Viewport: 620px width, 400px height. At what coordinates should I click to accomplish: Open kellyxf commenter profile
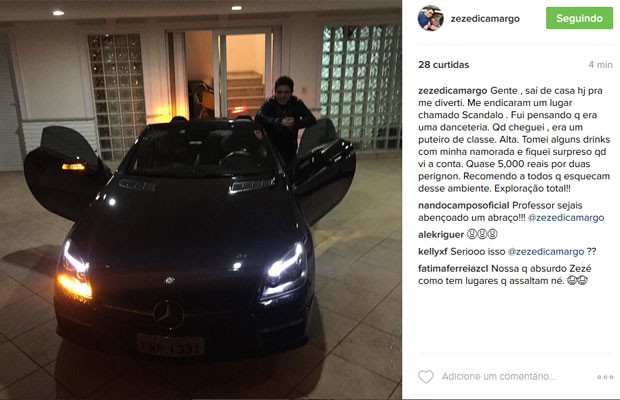point(433,252)
